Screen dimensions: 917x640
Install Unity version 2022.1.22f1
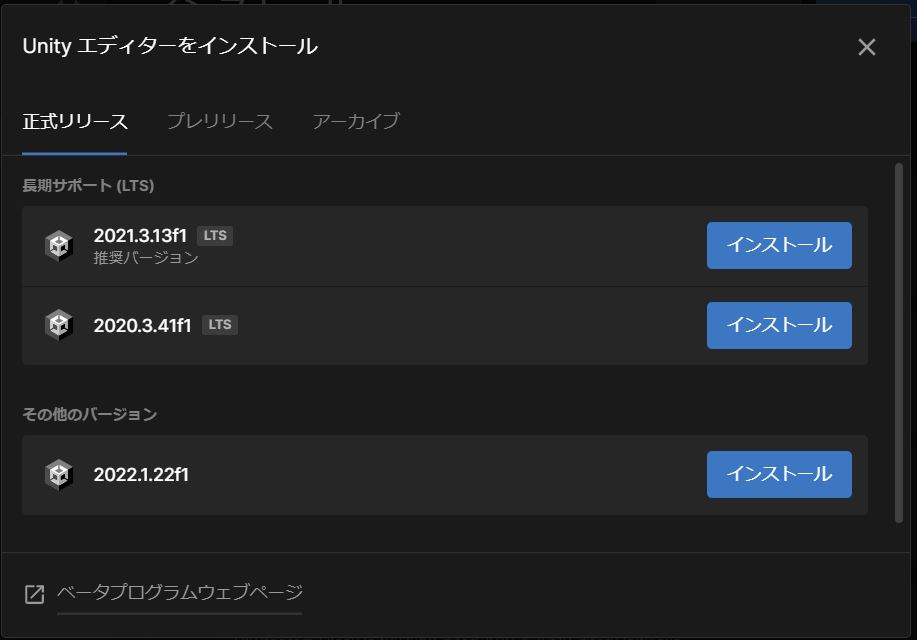click(779, 474)
